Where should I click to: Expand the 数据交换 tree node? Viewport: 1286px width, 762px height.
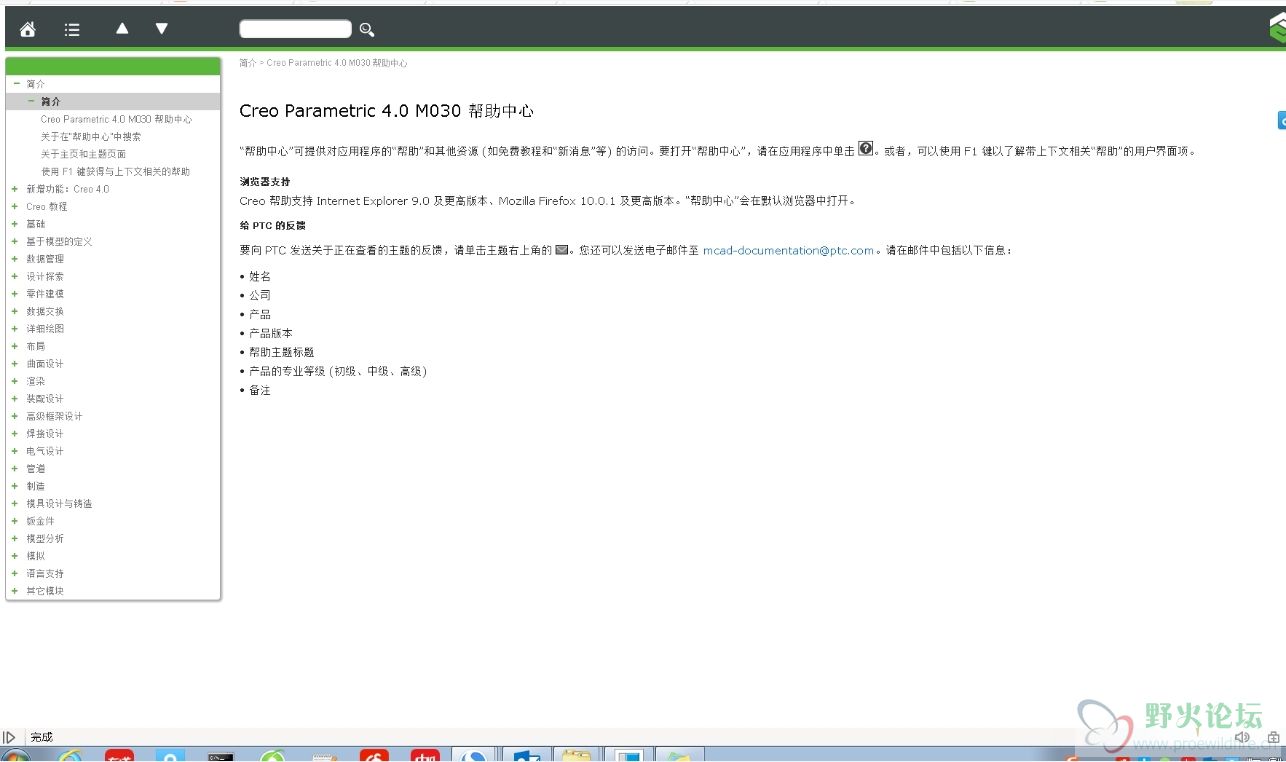coord(15,311)
